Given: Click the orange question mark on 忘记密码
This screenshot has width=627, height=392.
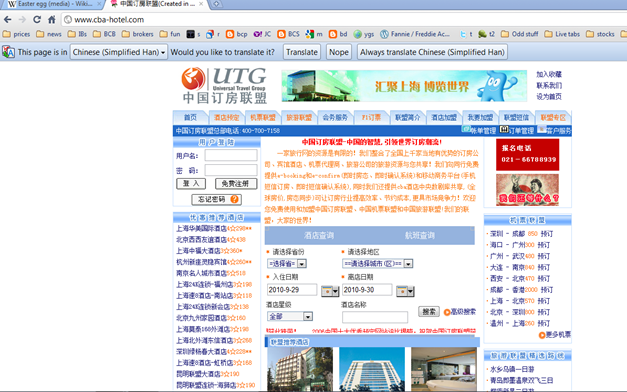Looking at the screenshot, I should click(234, 199).
